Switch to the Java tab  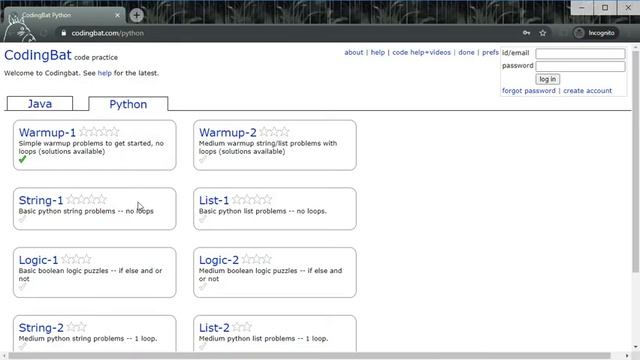(40, 104)
